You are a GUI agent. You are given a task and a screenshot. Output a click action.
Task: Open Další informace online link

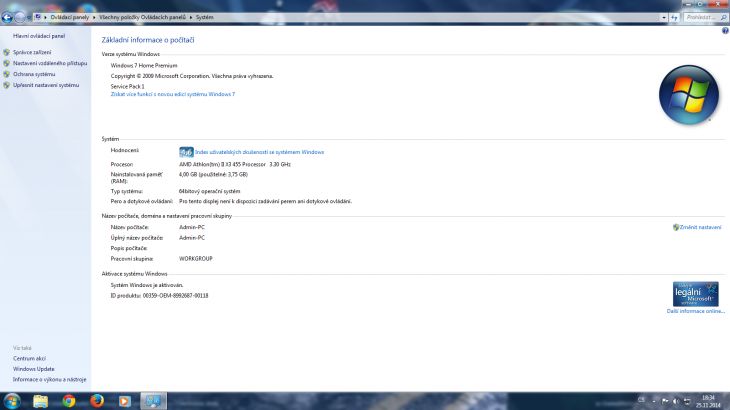click(696, 311)
